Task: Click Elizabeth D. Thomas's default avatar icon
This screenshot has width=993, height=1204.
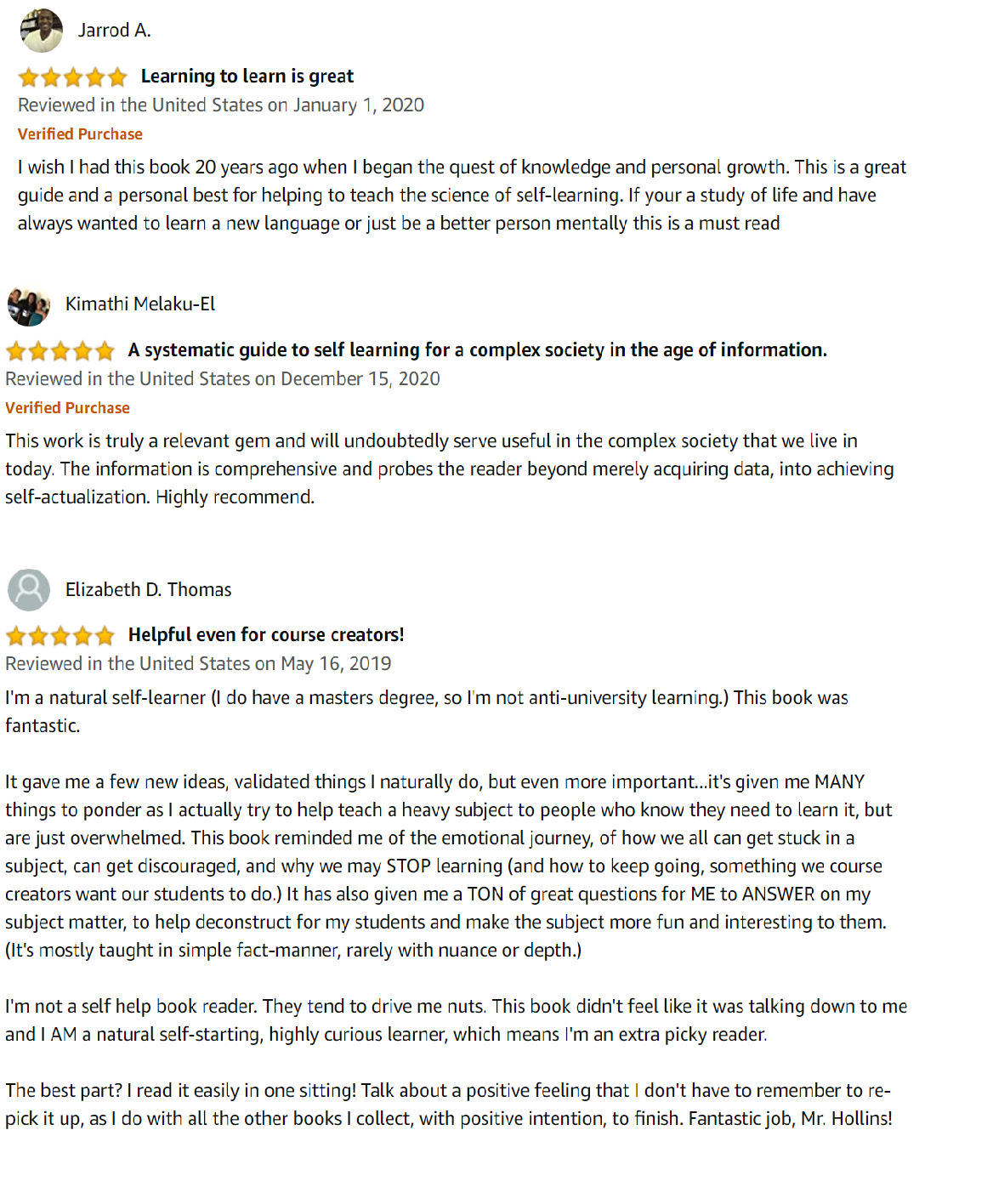Action: coord(29,589)
